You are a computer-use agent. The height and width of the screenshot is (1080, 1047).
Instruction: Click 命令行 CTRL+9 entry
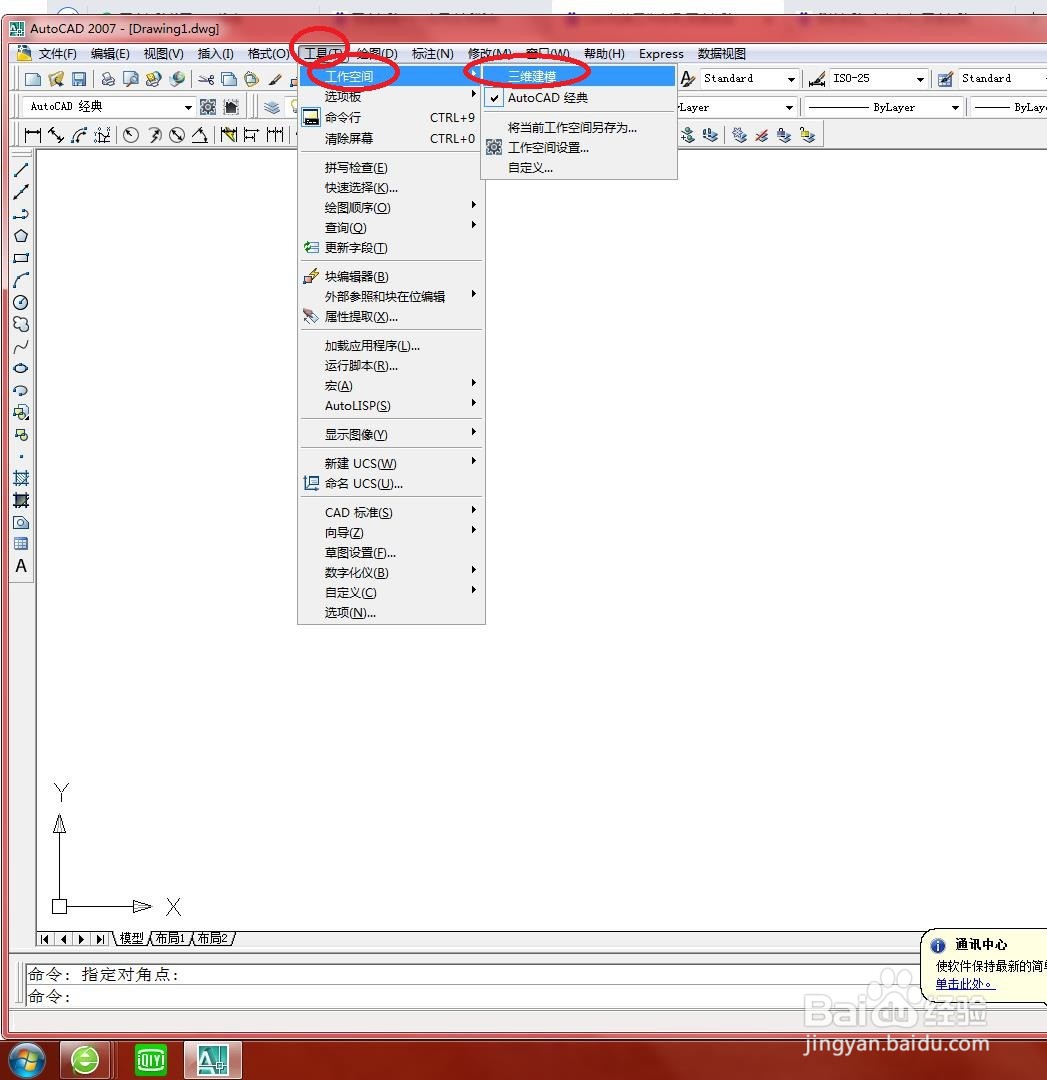391,117
